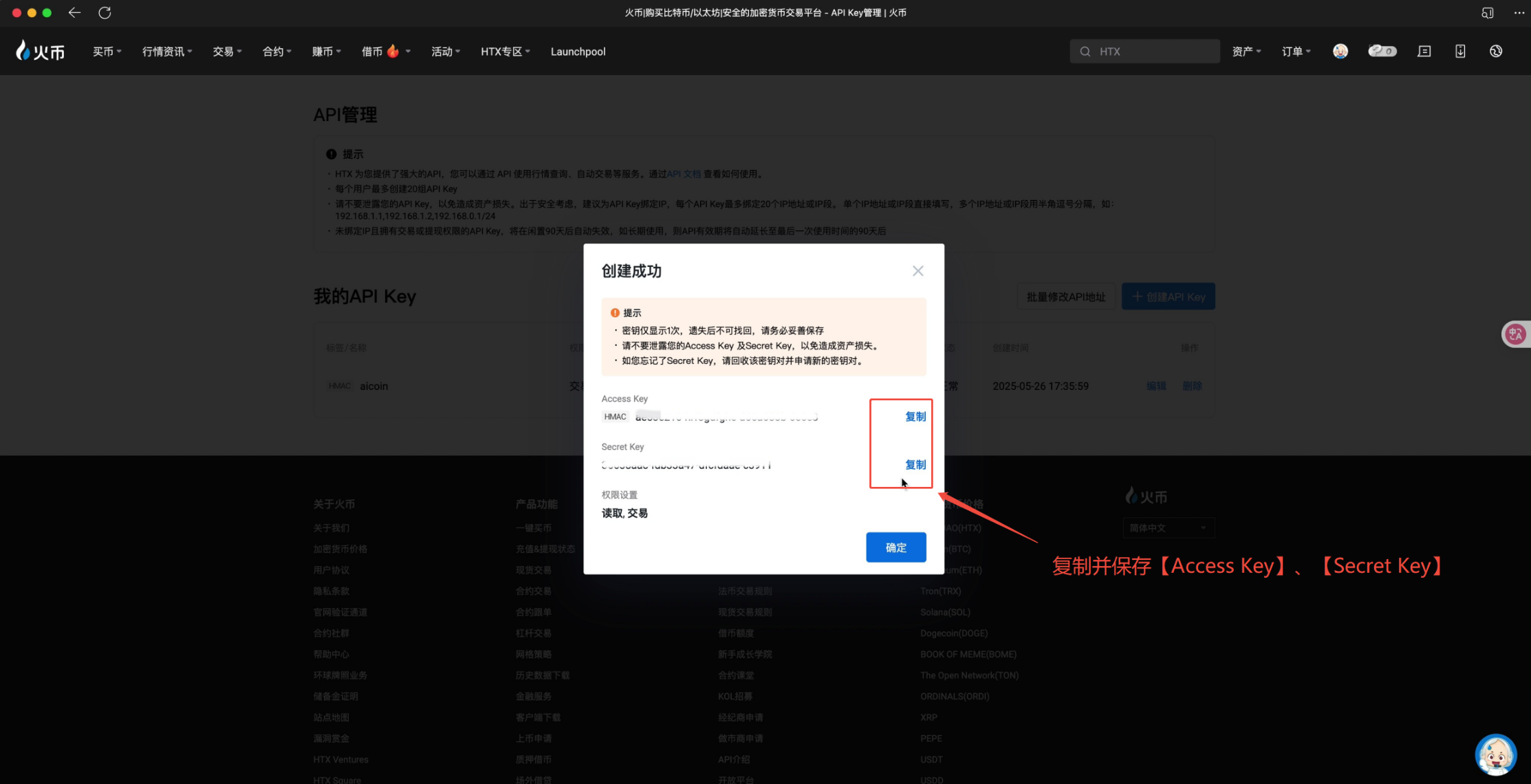Open the messages list icon in header

coord(1424,51)
